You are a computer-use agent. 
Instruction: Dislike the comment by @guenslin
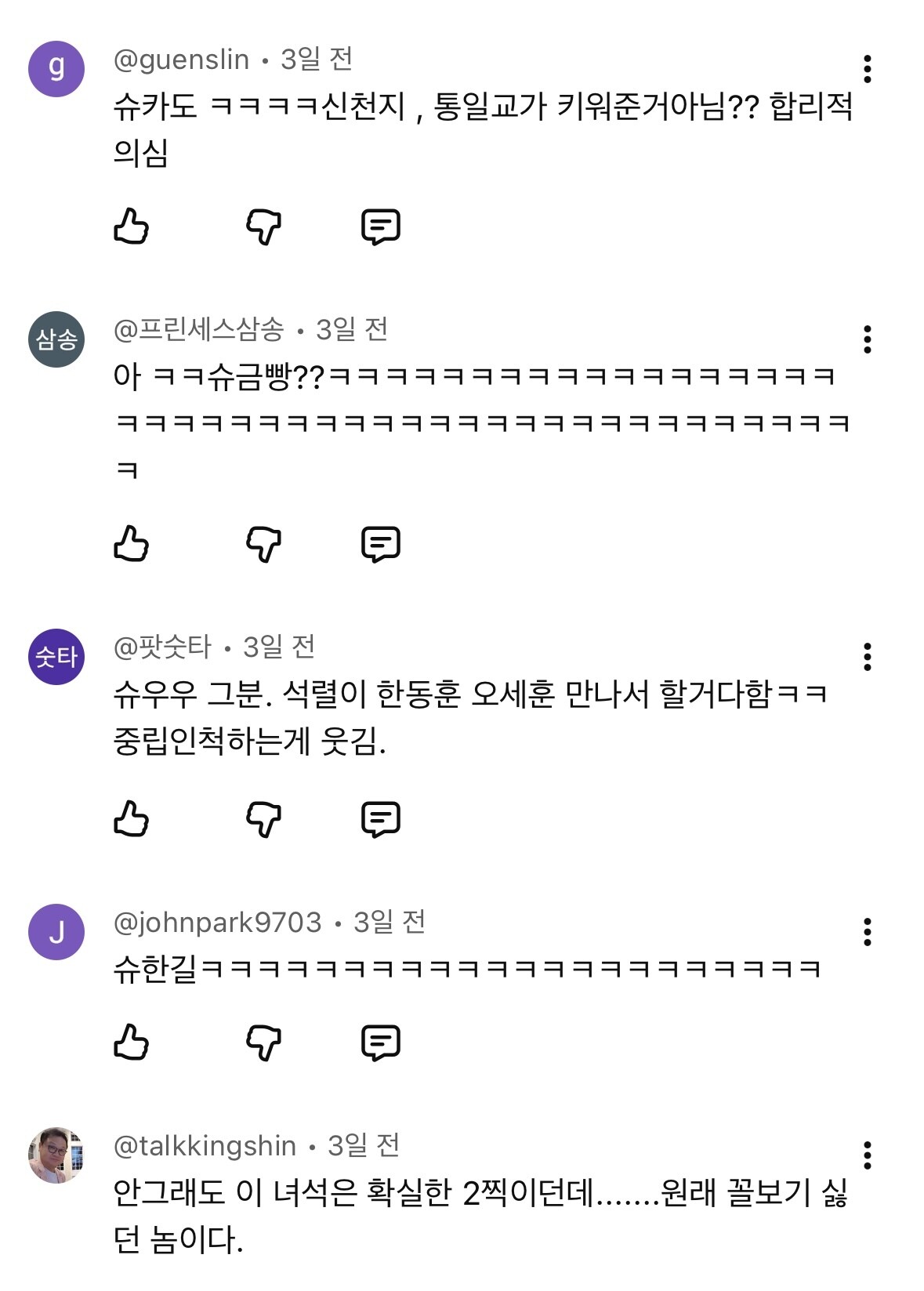pos(263,227)
